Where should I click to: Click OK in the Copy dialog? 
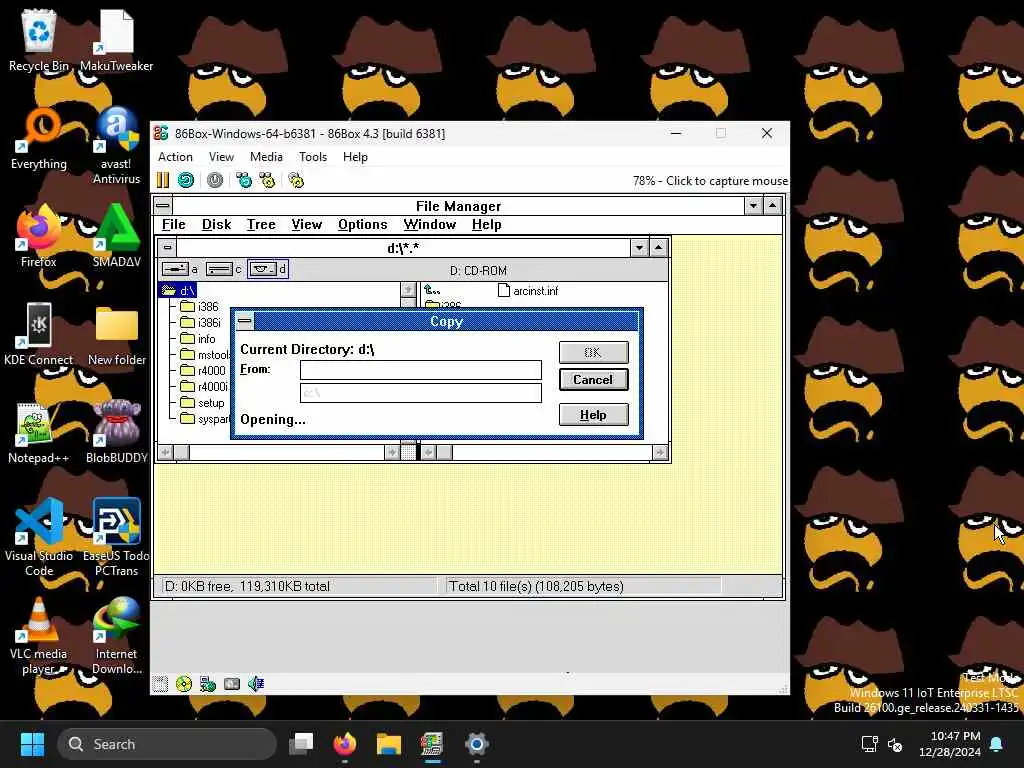(594, 352)
